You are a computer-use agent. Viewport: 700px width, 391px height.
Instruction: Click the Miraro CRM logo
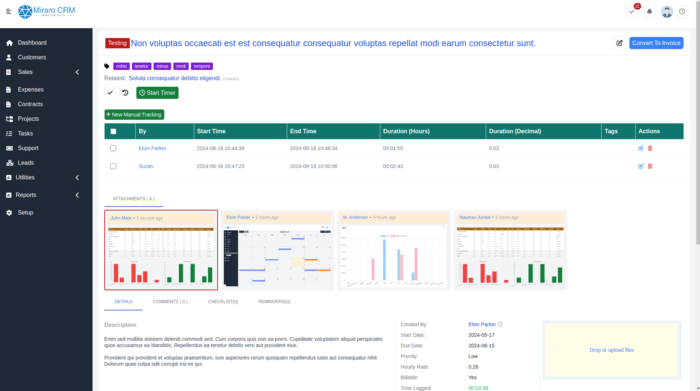click(46, 12)
